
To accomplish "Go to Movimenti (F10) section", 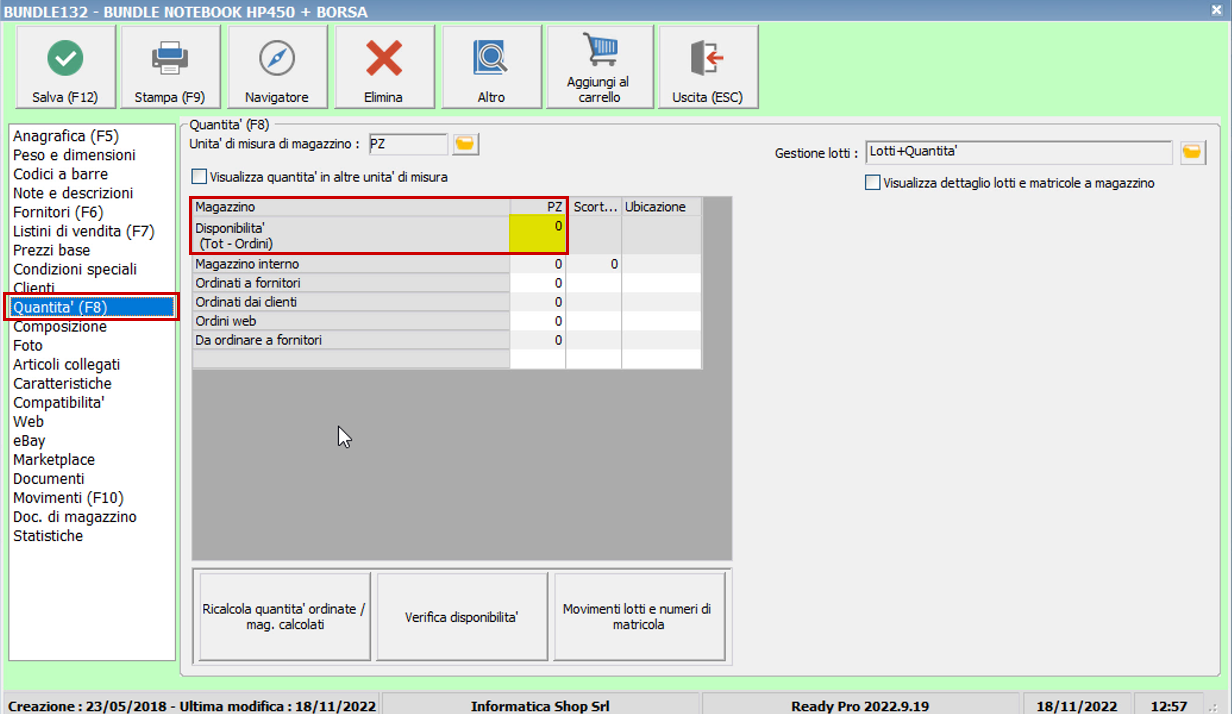I will [69, 498].
